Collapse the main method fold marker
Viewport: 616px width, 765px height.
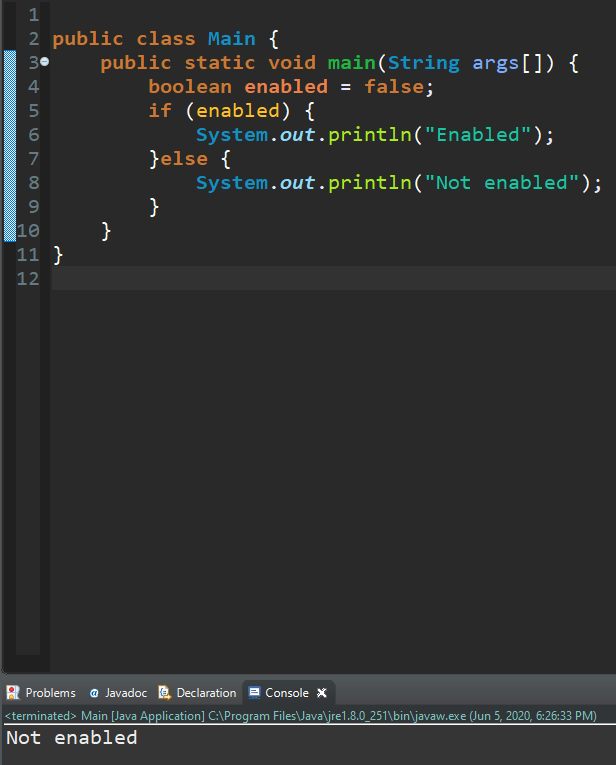(x=45, y=63)
